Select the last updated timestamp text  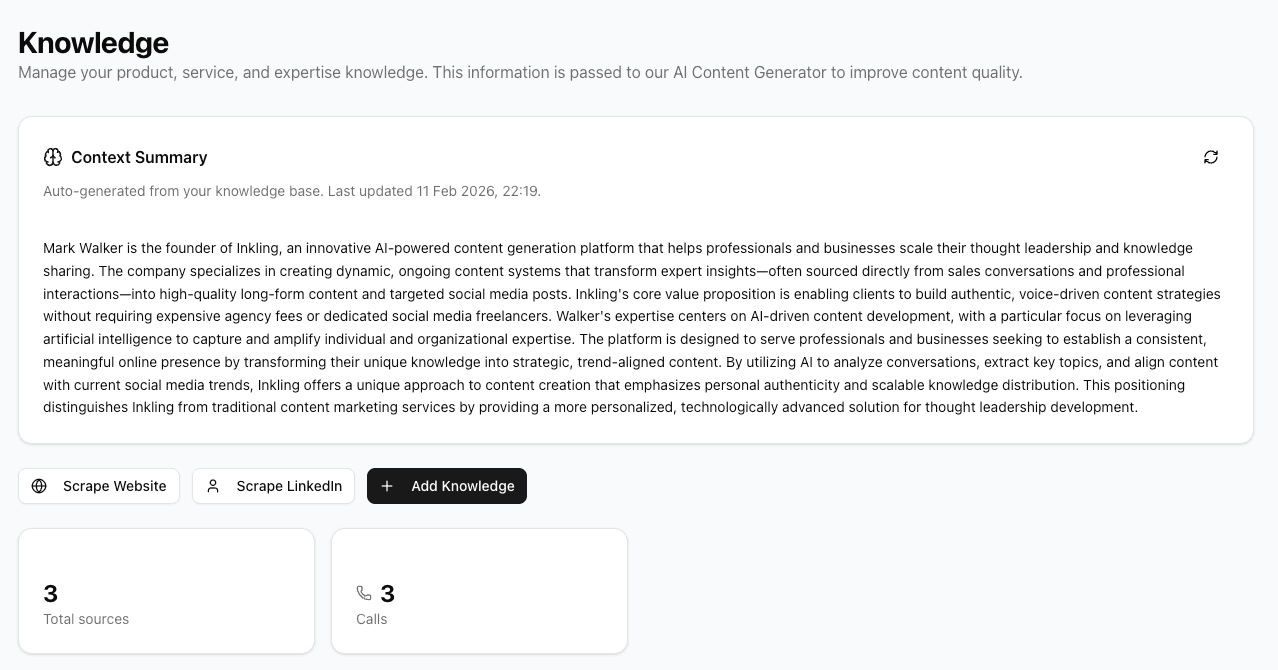(292, 191)
